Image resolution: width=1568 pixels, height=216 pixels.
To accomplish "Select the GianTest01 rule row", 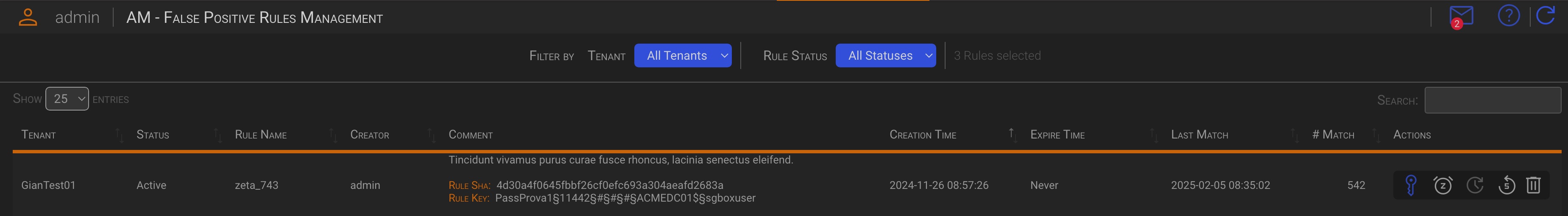I will (x=49, y=185).
